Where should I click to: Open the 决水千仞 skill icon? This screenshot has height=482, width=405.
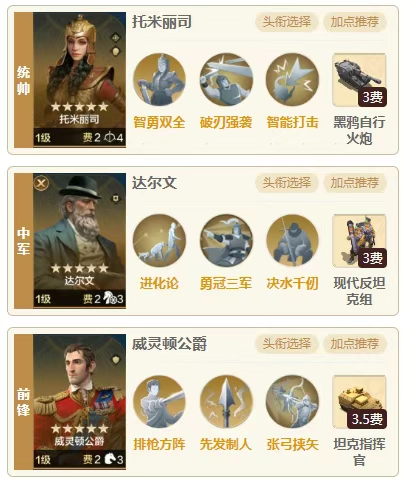pyautogui.click(x=292, y=241)
